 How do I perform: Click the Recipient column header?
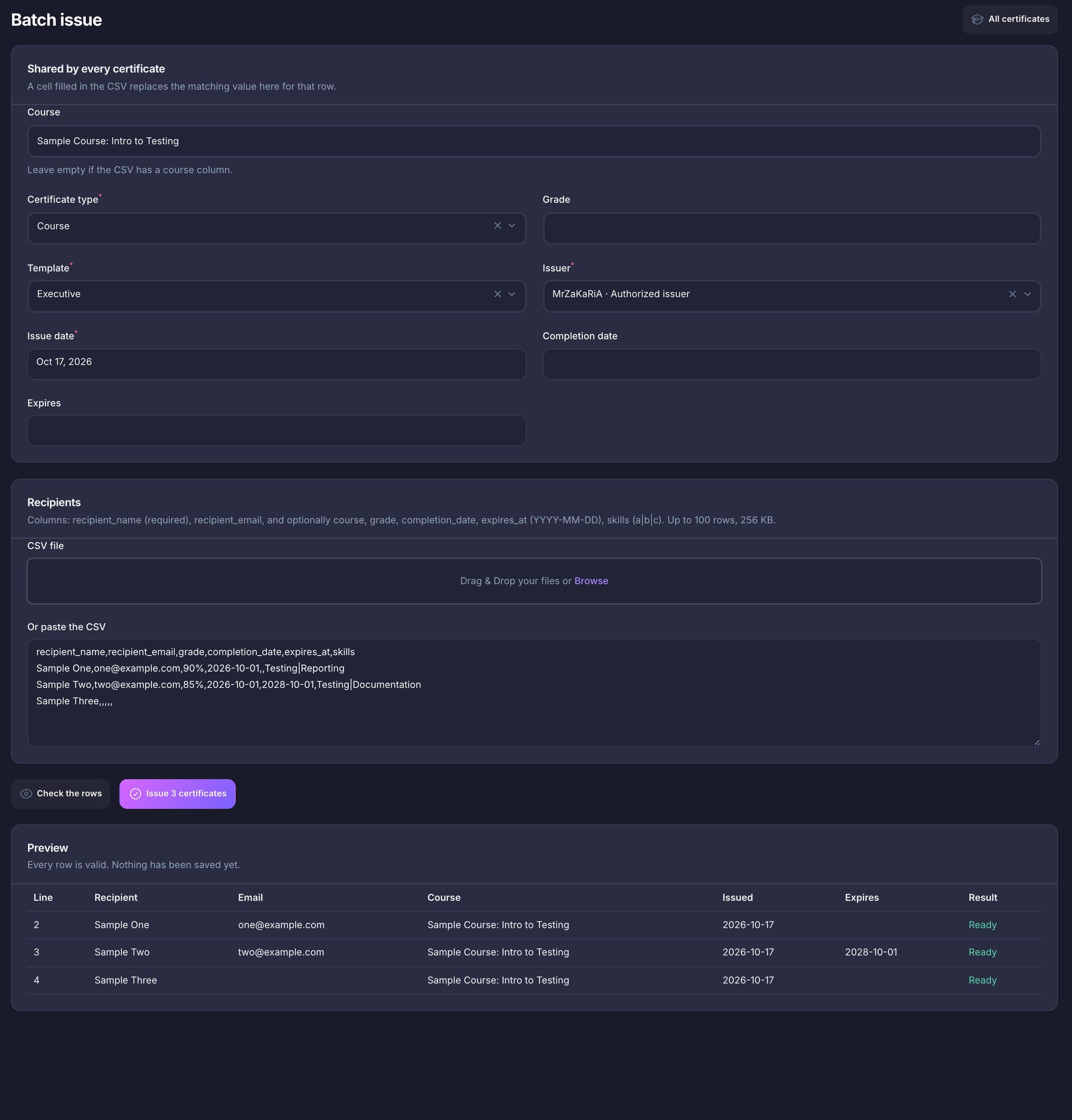click(x=116, y=897)
